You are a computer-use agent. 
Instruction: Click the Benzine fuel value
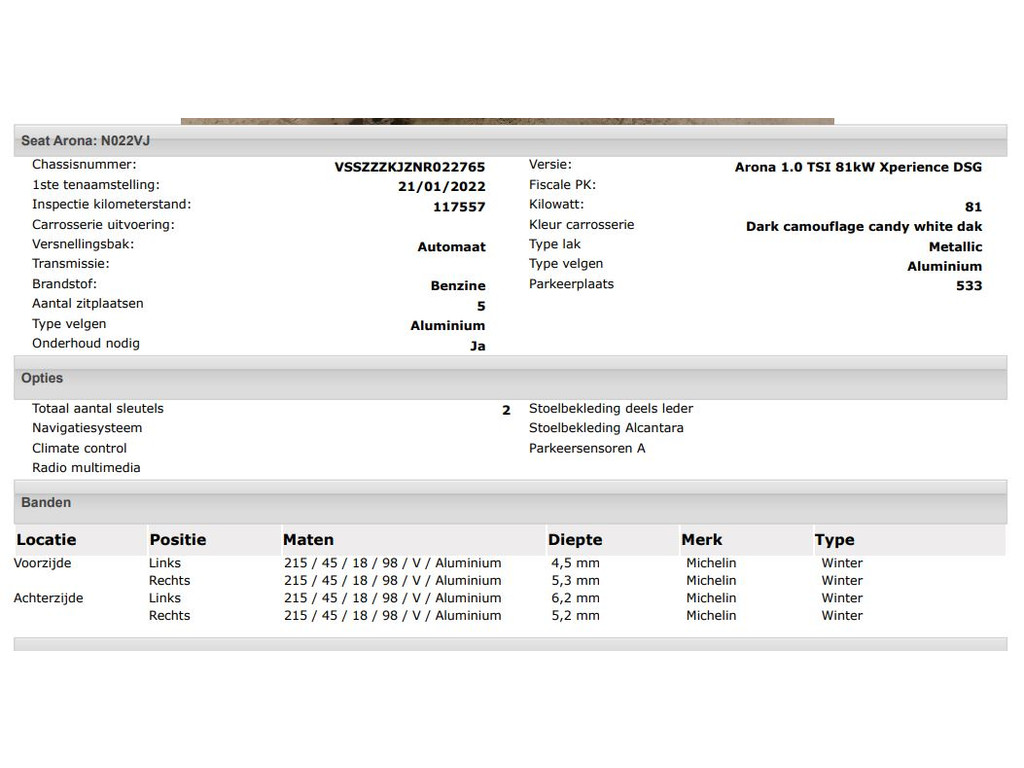pyautogui.click(x=458, y=286)
